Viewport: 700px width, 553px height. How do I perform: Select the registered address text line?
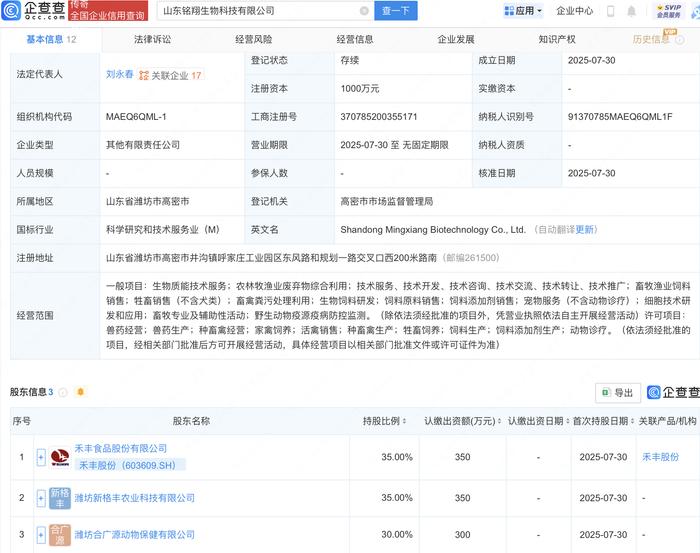coord(271,258)
